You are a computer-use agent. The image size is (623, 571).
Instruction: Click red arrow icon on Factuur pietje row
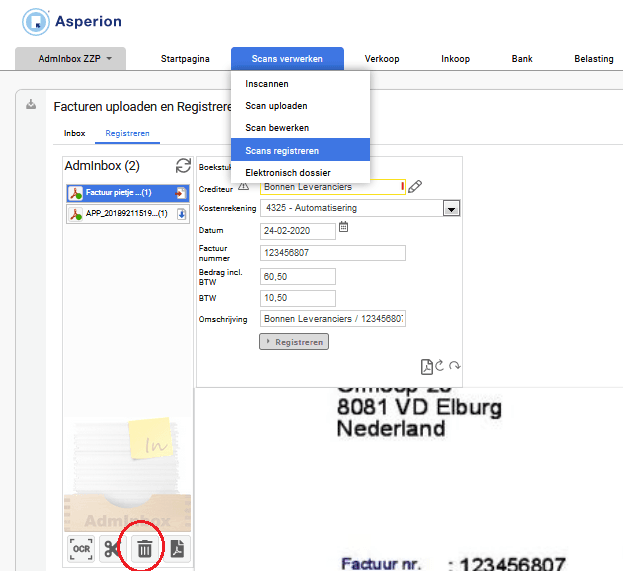coord(181,193)
